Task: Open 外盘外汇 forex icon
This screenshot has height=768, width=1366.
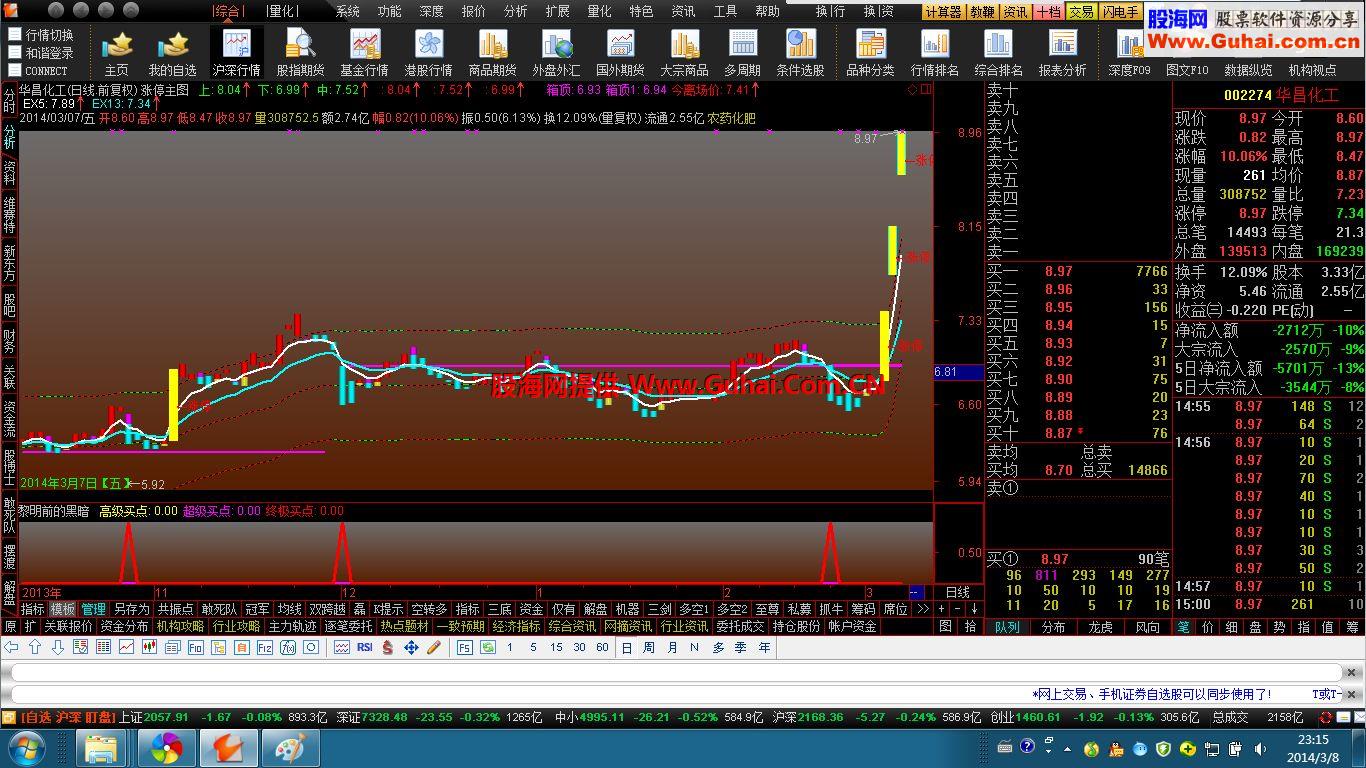Action: (556, 52)
